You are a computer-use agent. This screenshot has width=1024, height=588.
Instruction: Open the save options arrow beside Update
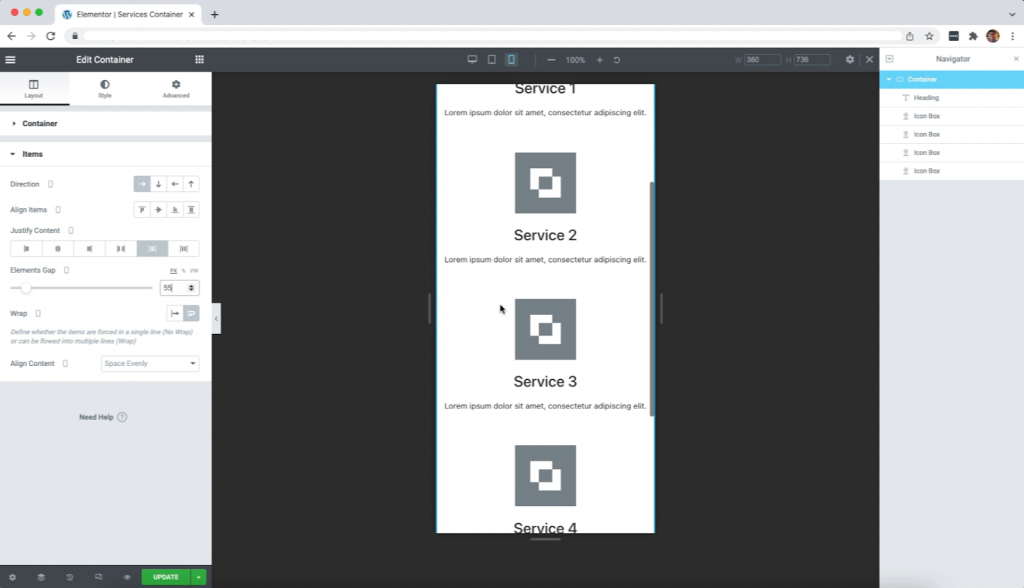199,577
